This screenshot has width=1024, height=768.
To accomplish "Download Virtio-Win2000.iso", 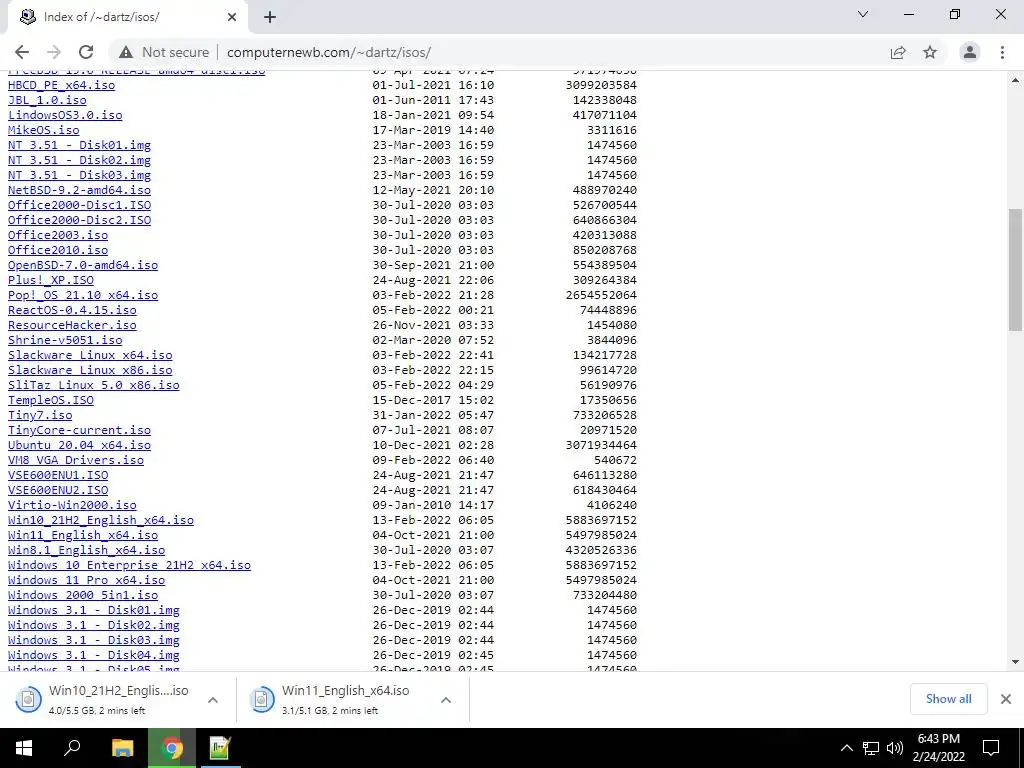I will pos(72,505).
